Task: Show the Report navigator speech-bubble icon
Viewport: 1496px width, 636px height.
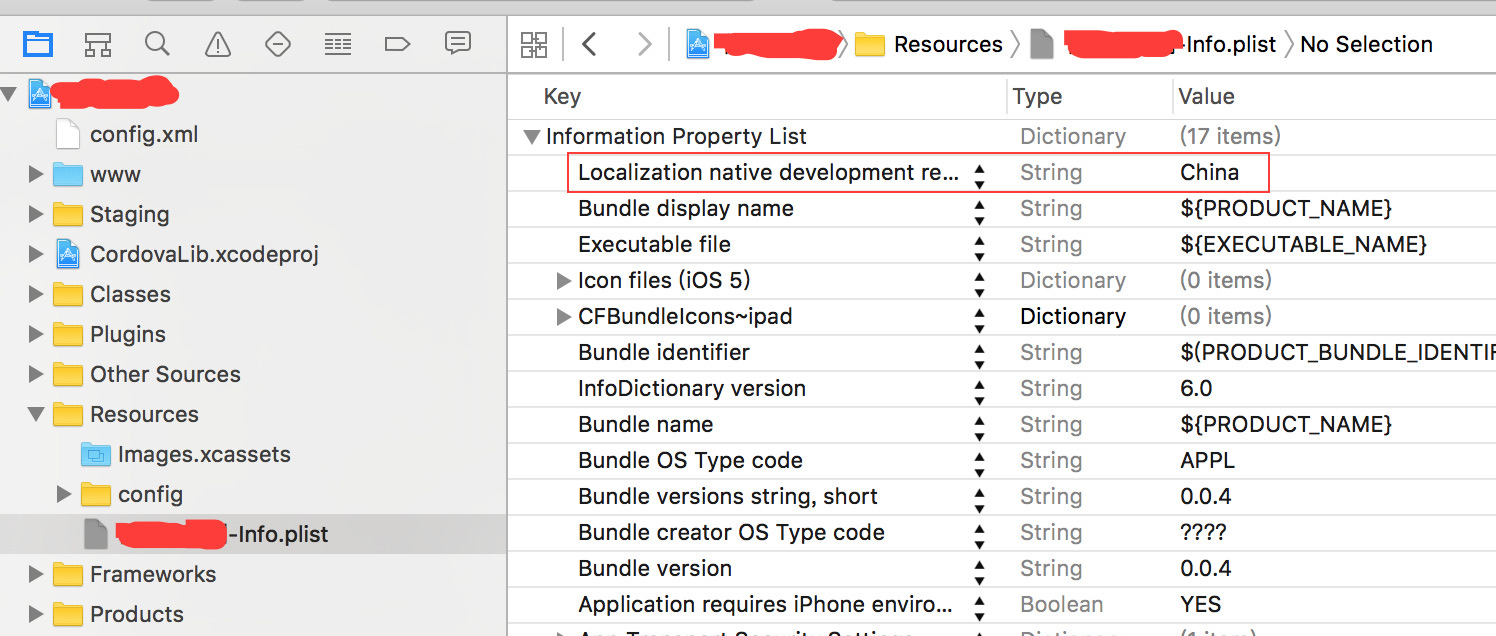Action: [457, 44]
